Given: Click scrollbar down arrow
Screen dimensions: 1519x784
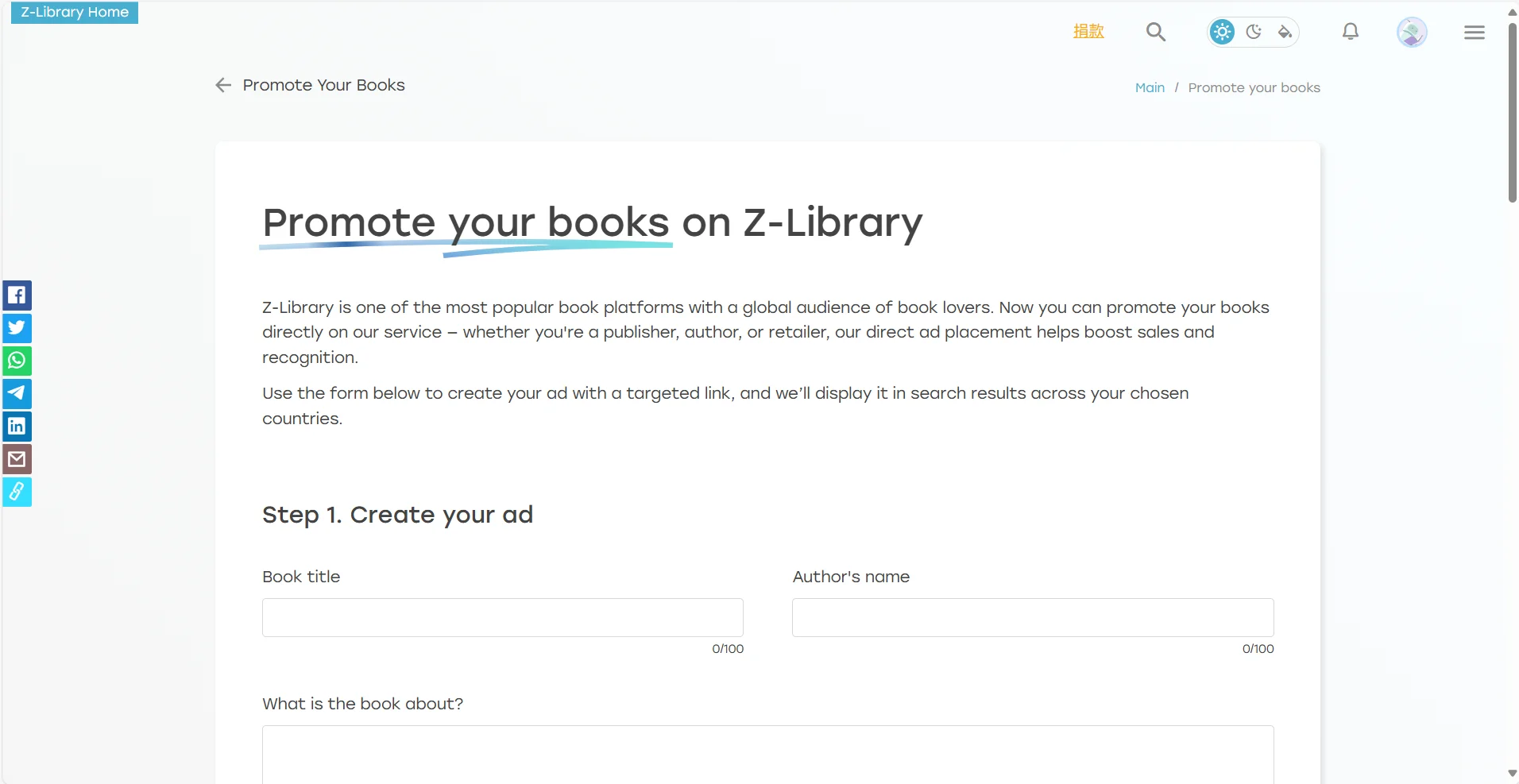Looking at the screenshot, I should coord(1513,773).
